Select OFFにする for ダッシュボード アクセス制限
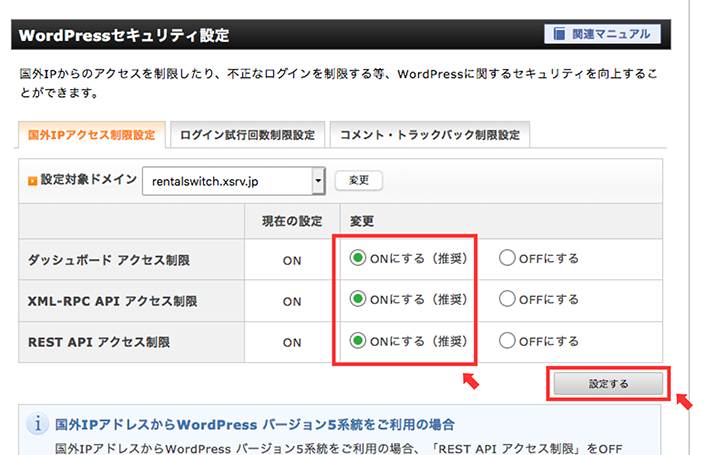The image size is (720, 455). pos(507,258)
